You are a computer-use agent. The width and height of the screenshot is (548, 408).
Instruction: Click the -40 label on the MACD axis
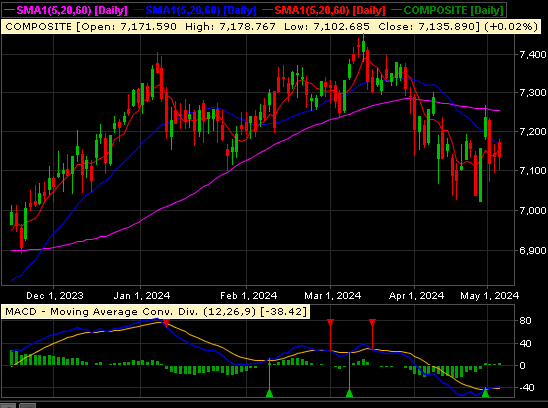(527, 387)
